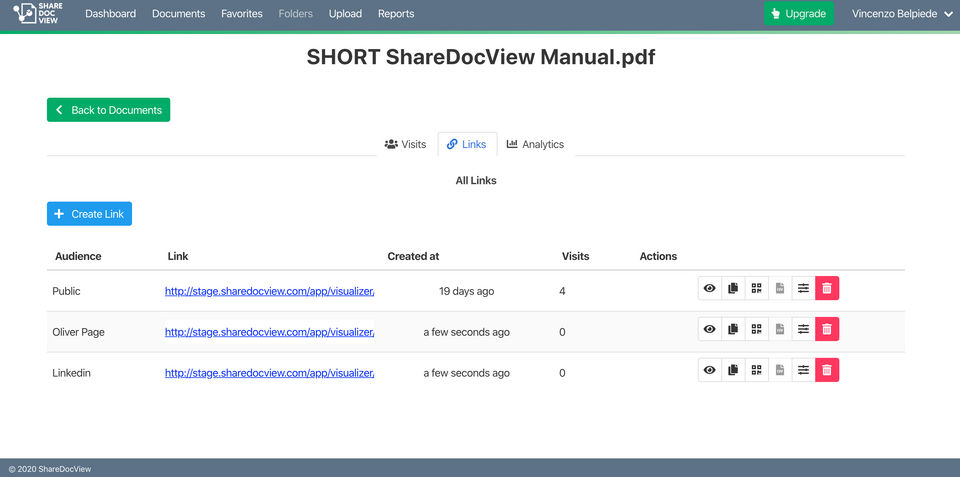
Task: Go to Dashboard in the navbar
Action: (x=110, y=14)
